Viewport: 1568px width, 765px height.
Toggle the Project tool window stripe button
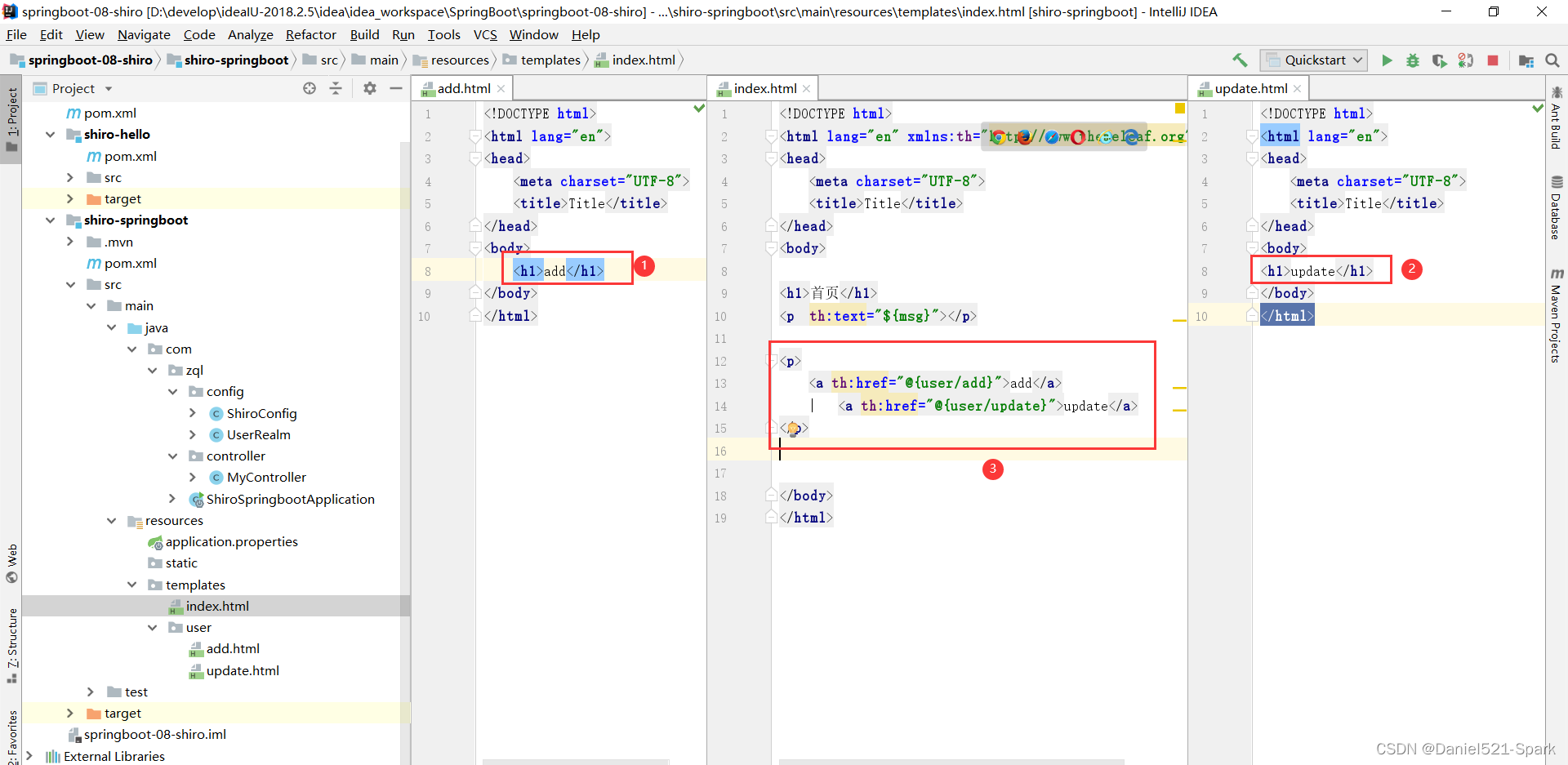(x=11, y=118)
